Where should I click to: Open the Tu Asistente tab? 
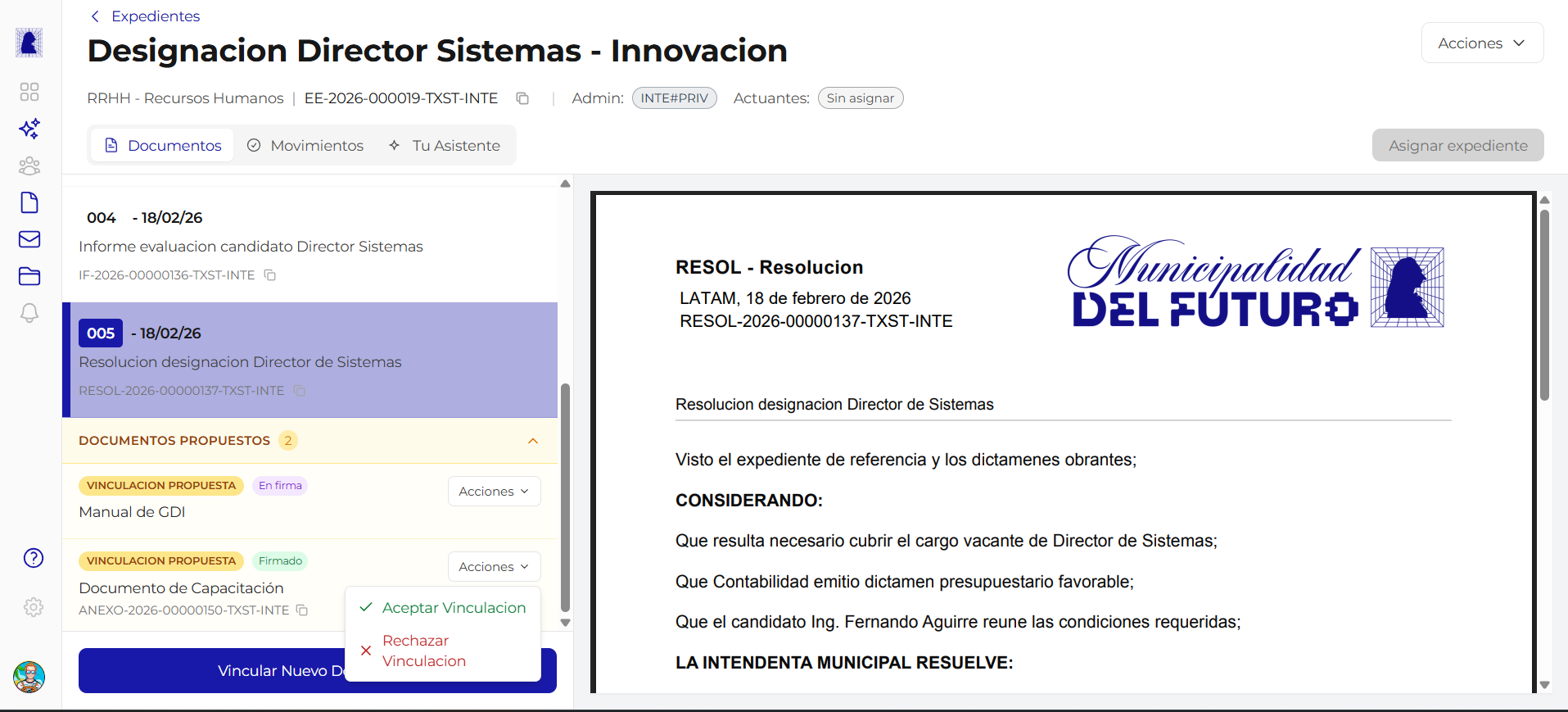(x=445, y=146)
